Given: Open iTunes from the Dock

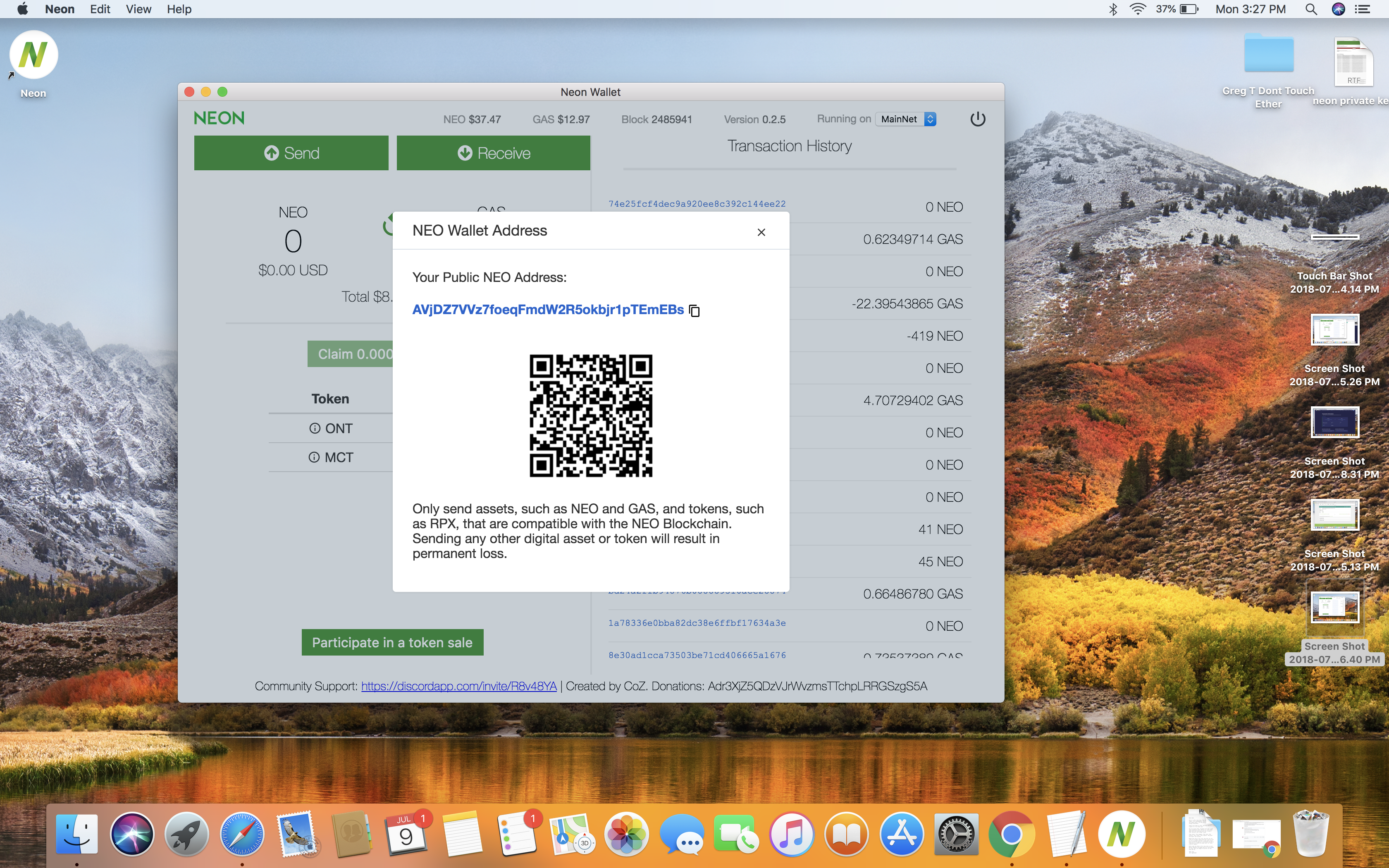Looking at the screenshot, I should [792, 834].
